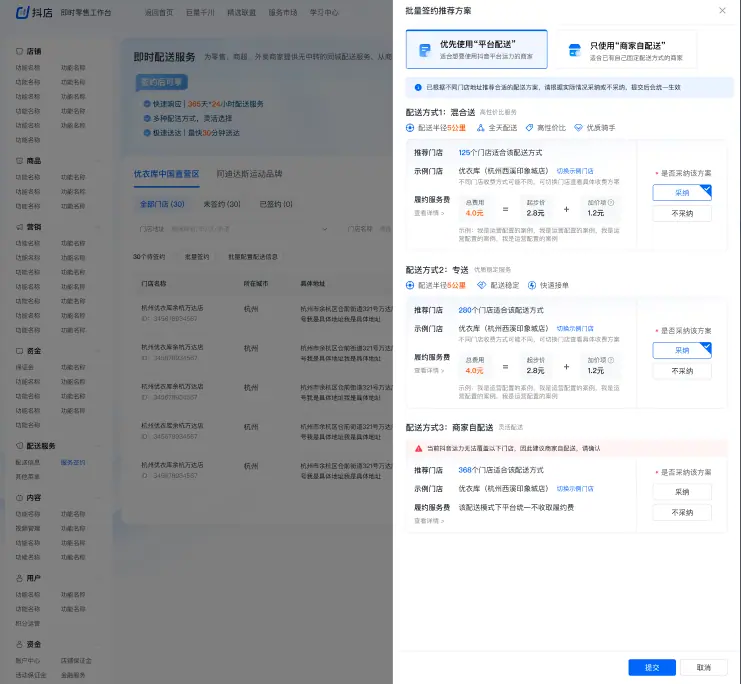Viewport: 741px width, 684px height.
Task: Select 优先使用"平台配送" option card
Action: [476, 49]
